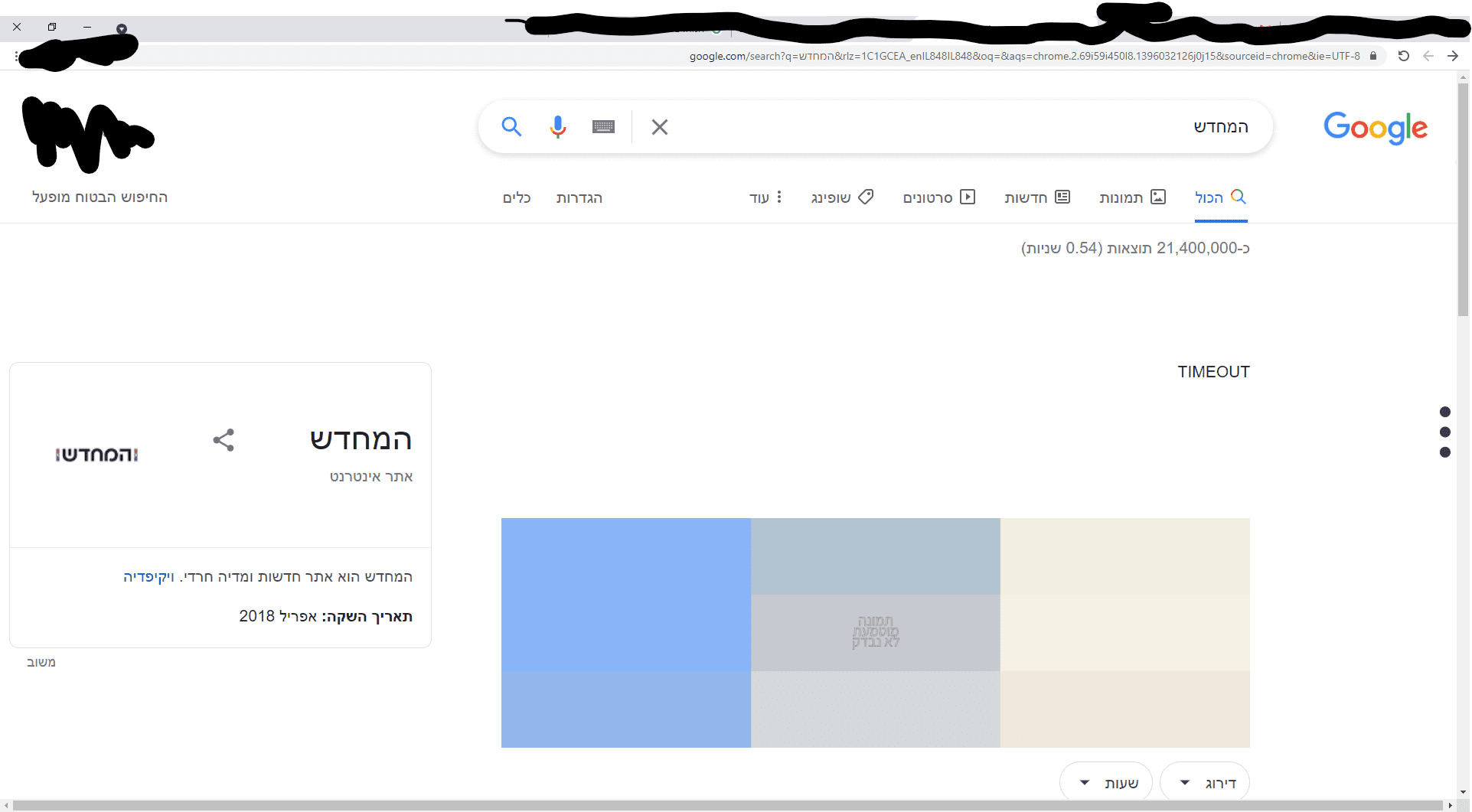Screen dimensions: 1472x812
Task: Go back using the browser back arrow
Action: pos(1428,56)
